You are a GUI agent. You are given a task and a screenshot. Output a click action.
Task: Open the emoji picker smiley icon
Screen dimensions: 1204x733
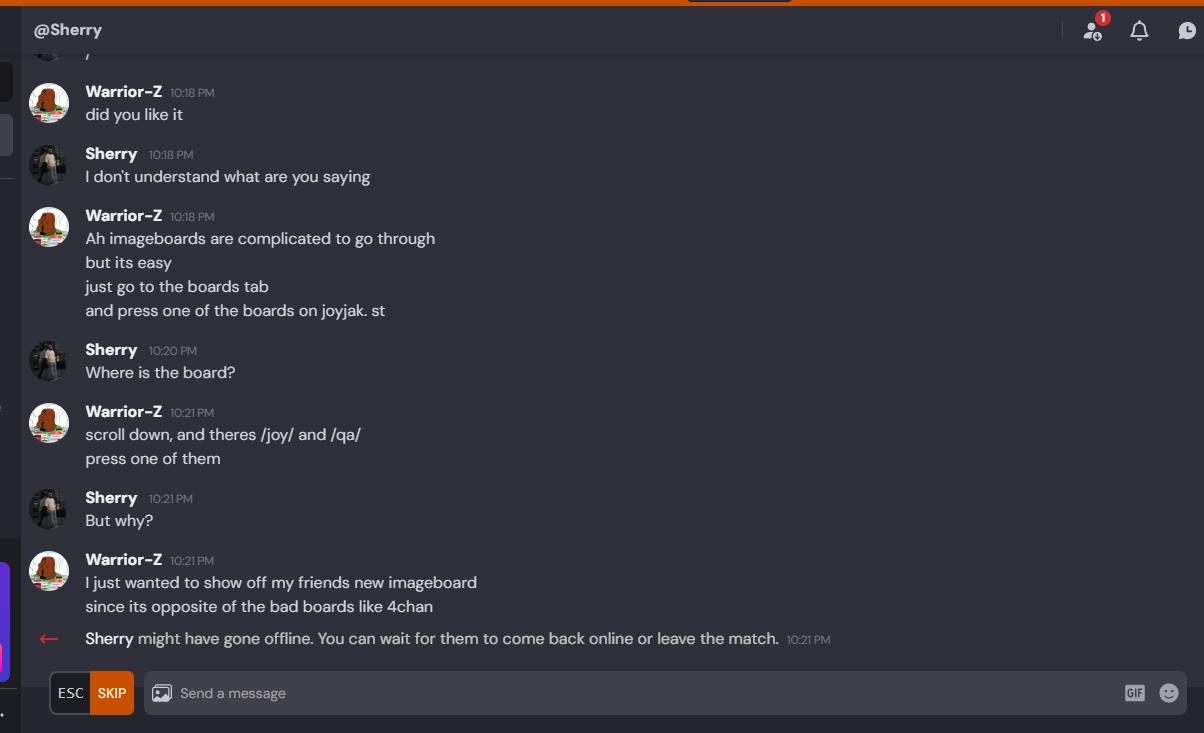[x=1169, y=693]
